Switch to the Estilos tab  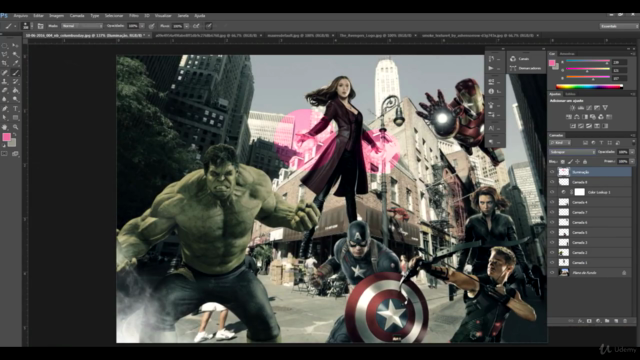click(x=570, y=94)
